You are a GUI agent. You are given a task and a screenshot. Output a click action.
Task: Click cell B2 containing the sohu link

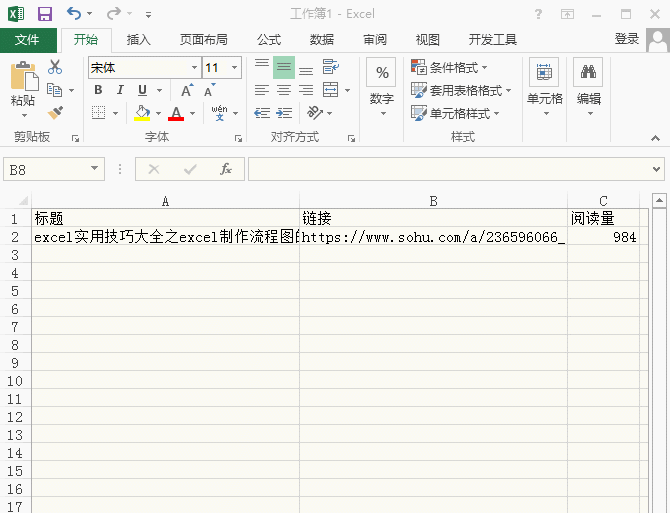click(433, 236)
